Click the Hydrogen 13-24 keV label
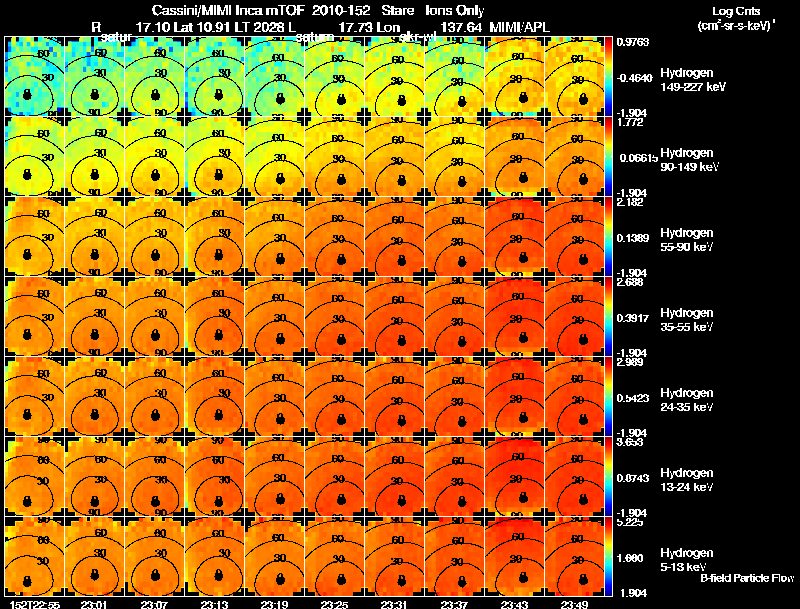 687,480
